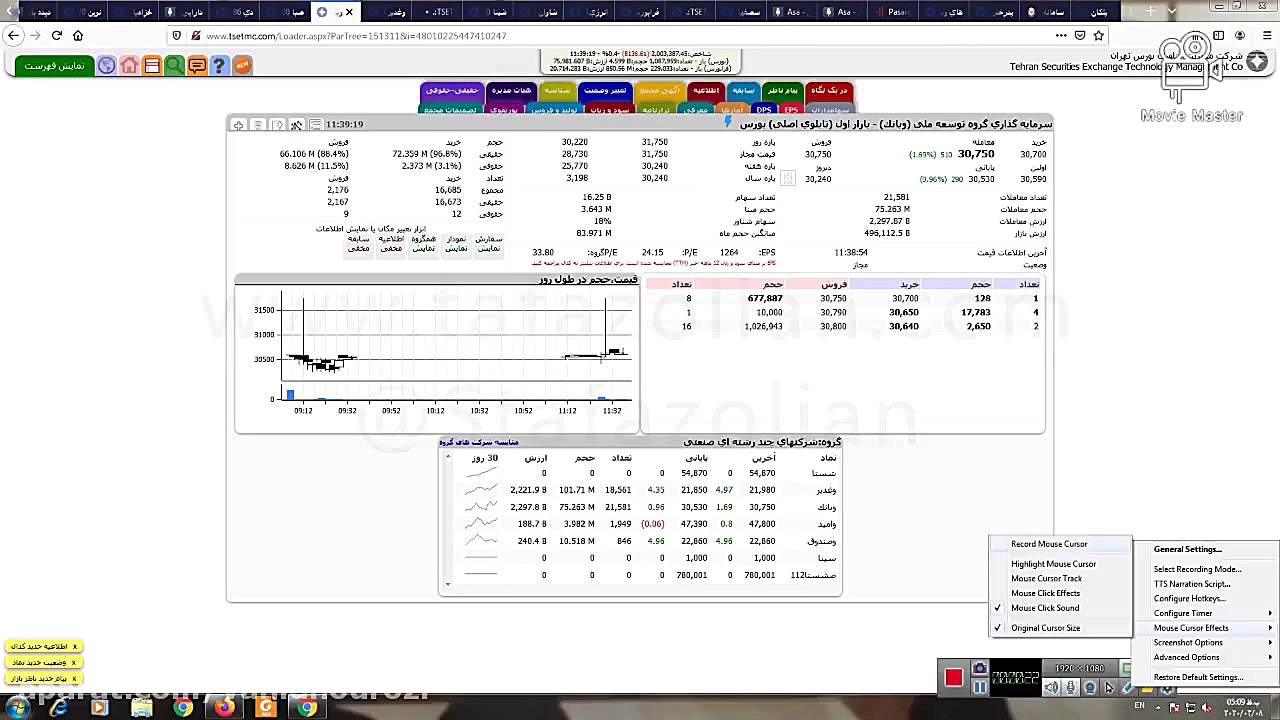Close the پیام جدید ناظر بازار notification
This screenshot has width=1280, height=720.
(74, 679)
